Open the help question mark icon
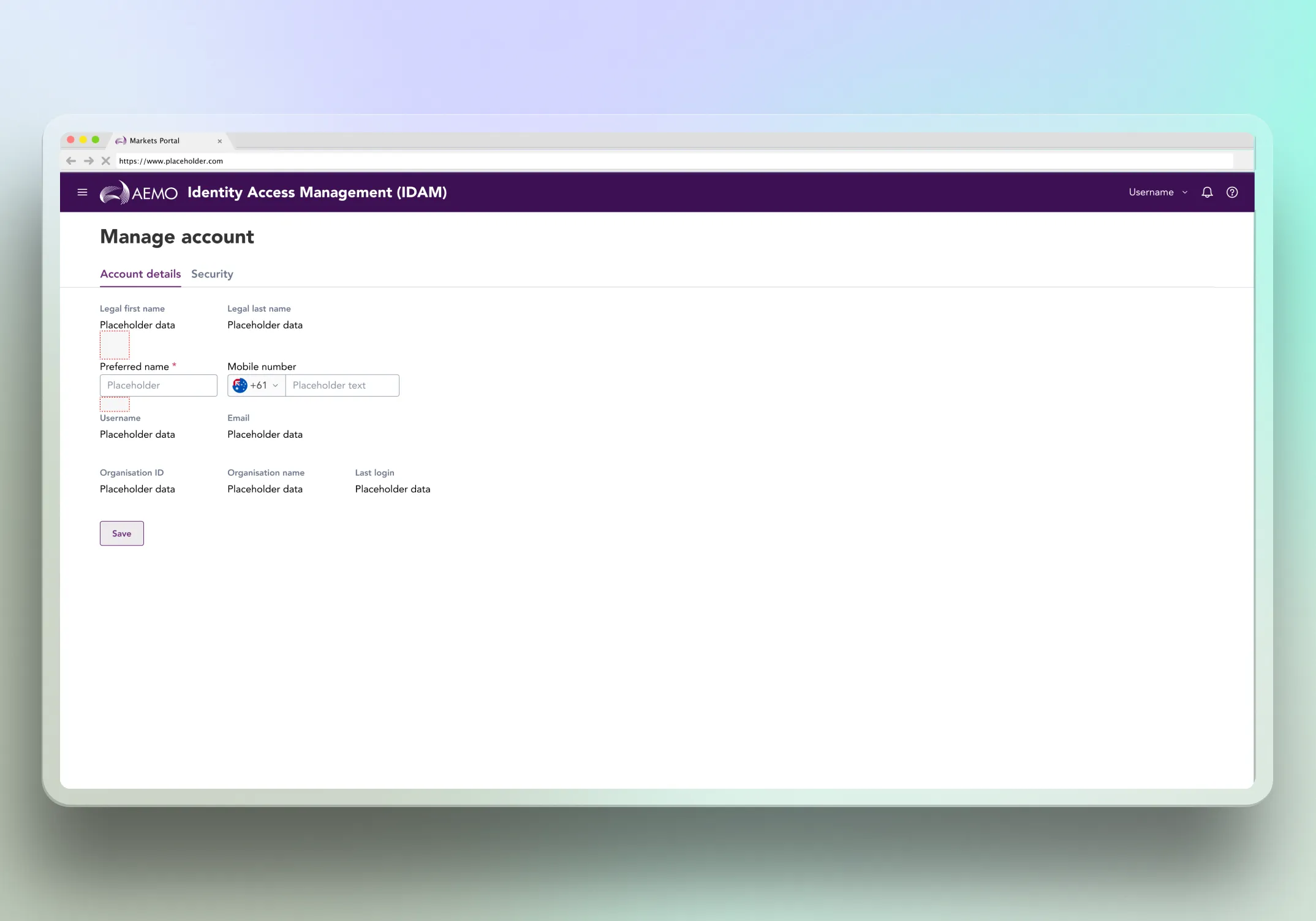 (1232, 192)
